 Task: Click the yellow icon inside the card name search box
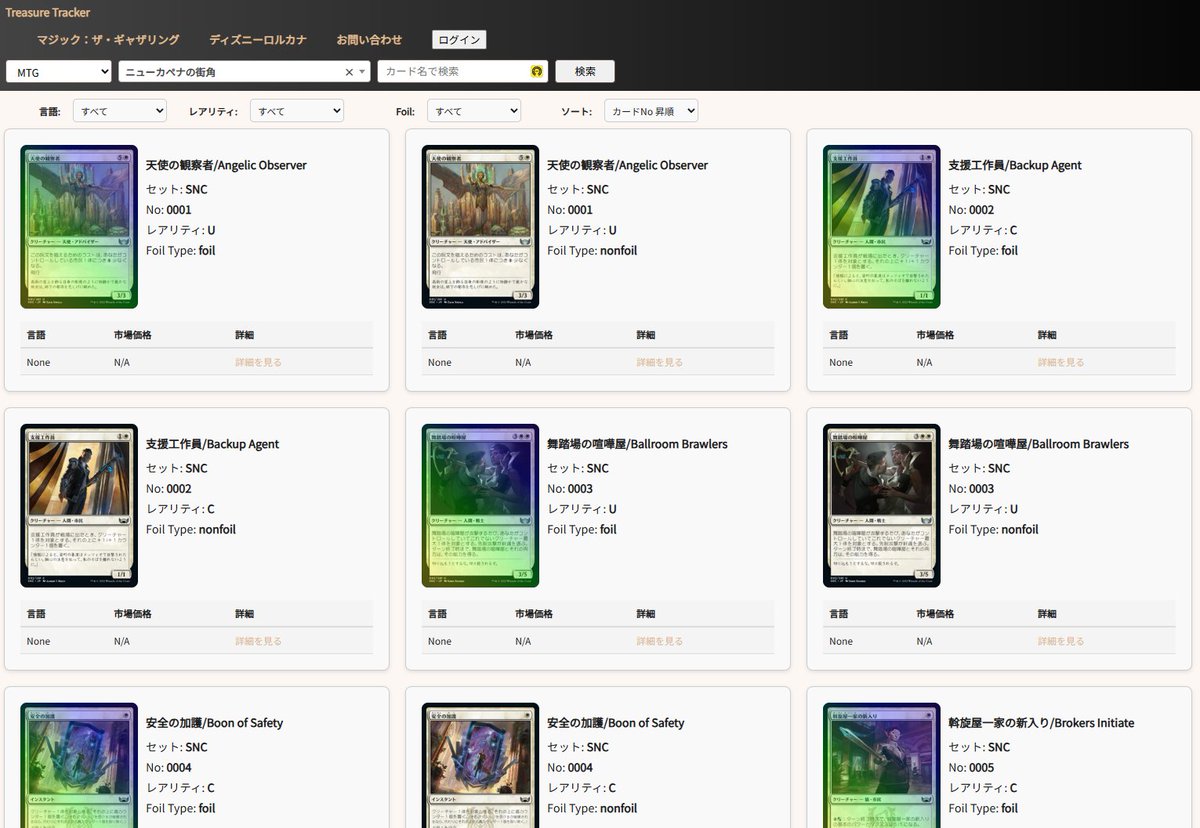(536, 71)
